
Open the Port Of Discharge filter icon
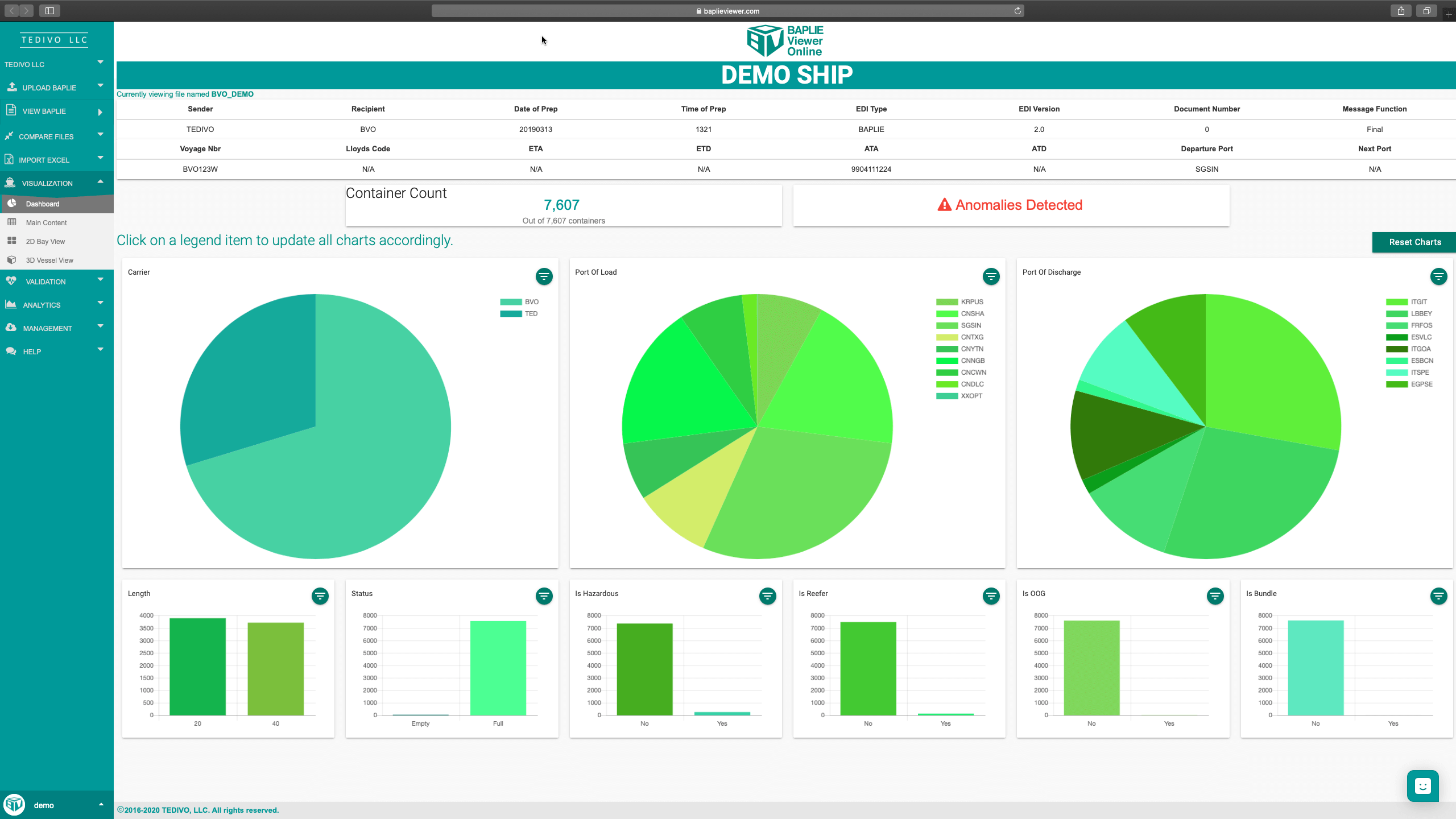1438,276
